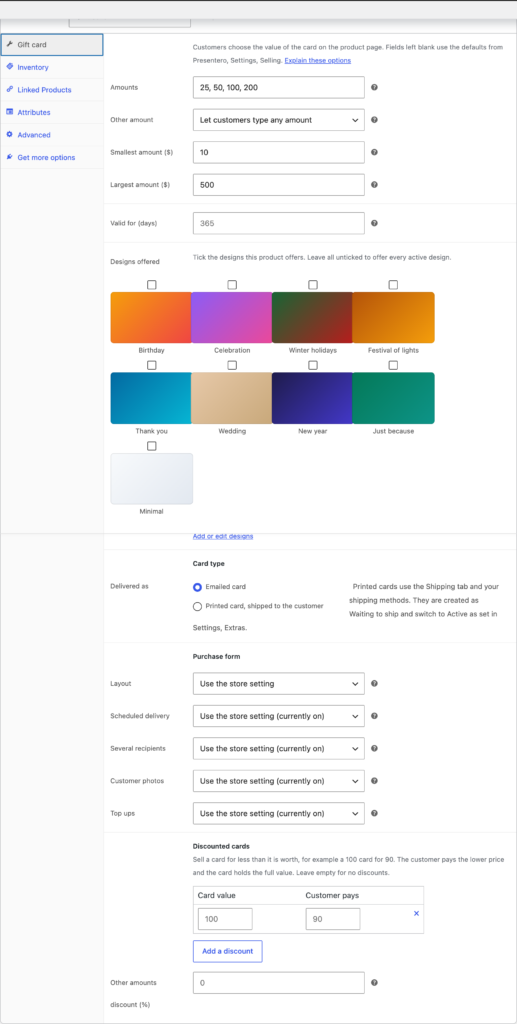Open the Other amount dropdown
Viewport: 517px width, 1024px height.
coord(279,120)
